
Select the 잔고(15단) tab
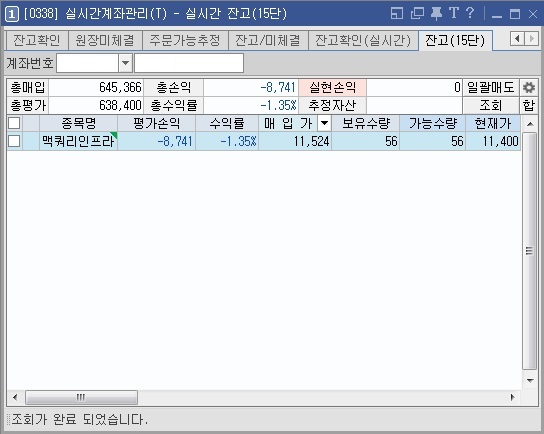pos(455,41)
